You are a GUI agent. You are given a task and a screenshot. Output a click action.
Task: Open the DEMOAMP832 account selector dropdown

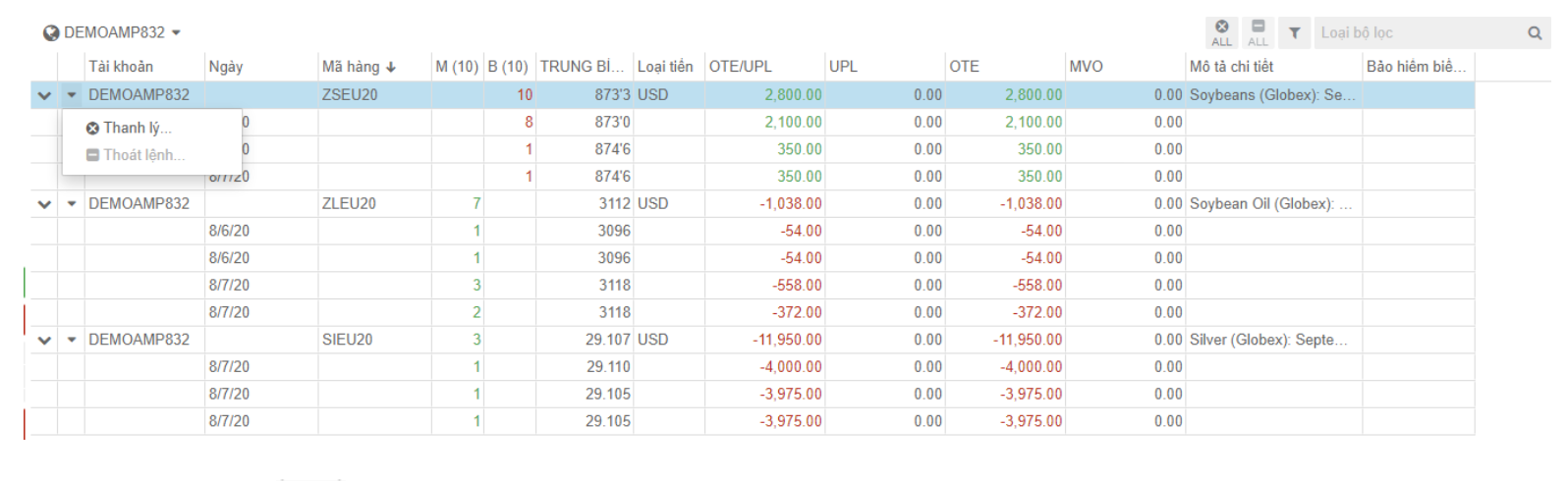176,32
